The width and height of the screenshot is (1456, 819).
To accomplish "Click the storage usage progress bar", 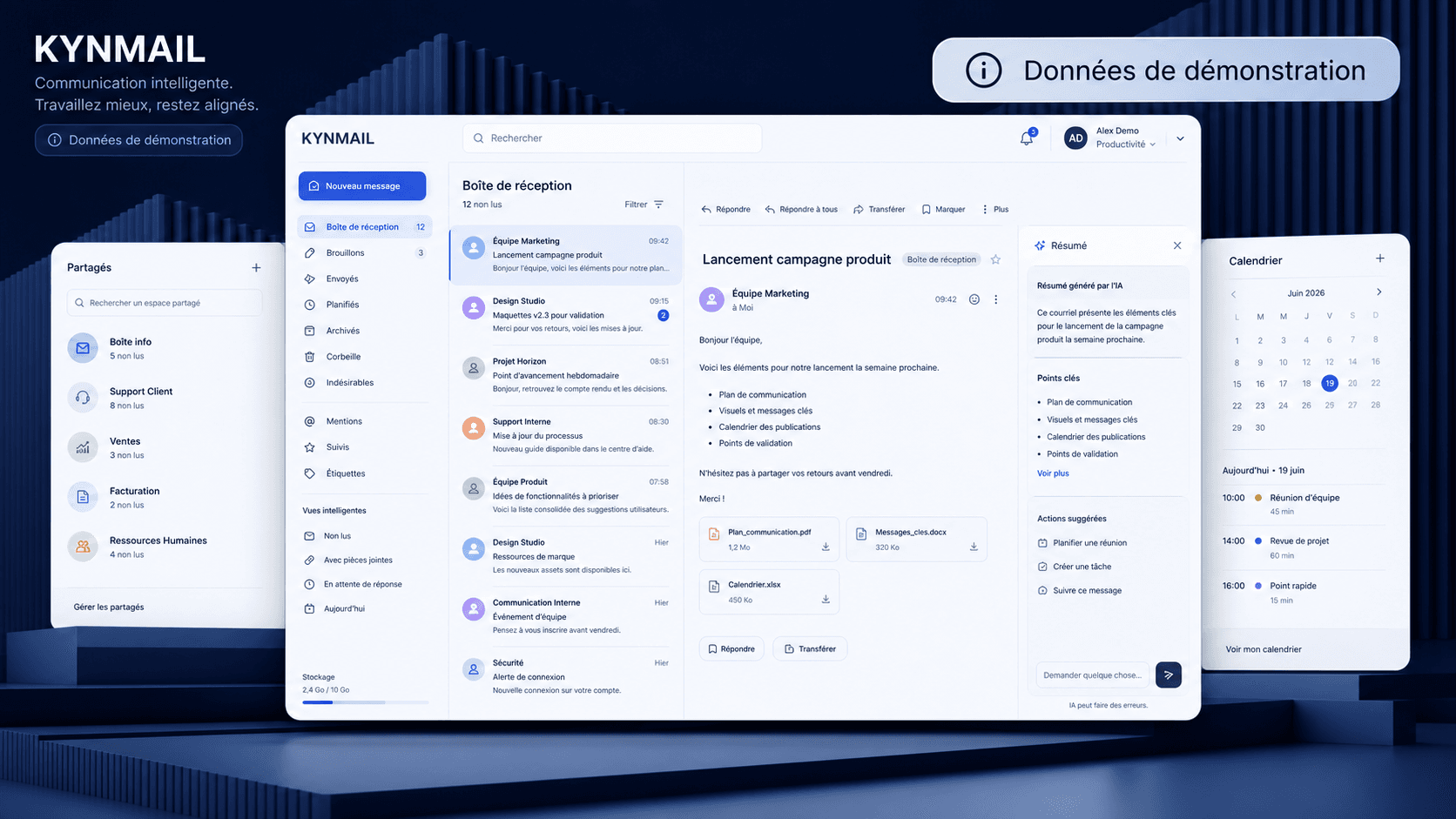I will [x=365, y=702].
